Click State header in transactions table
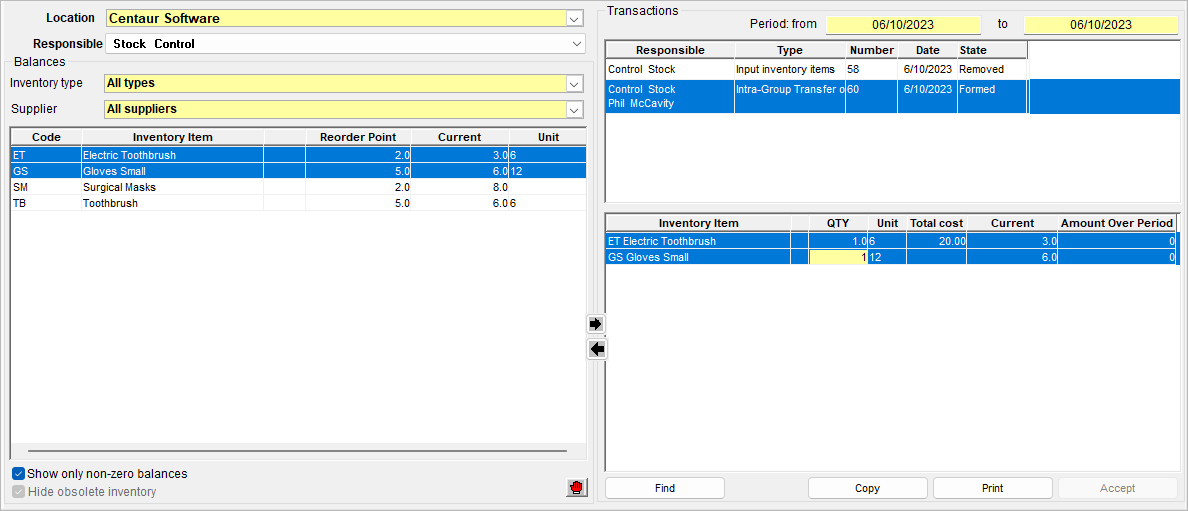Screen dimensions: 1188x511 pyautogui.click(x=992, y=50)
